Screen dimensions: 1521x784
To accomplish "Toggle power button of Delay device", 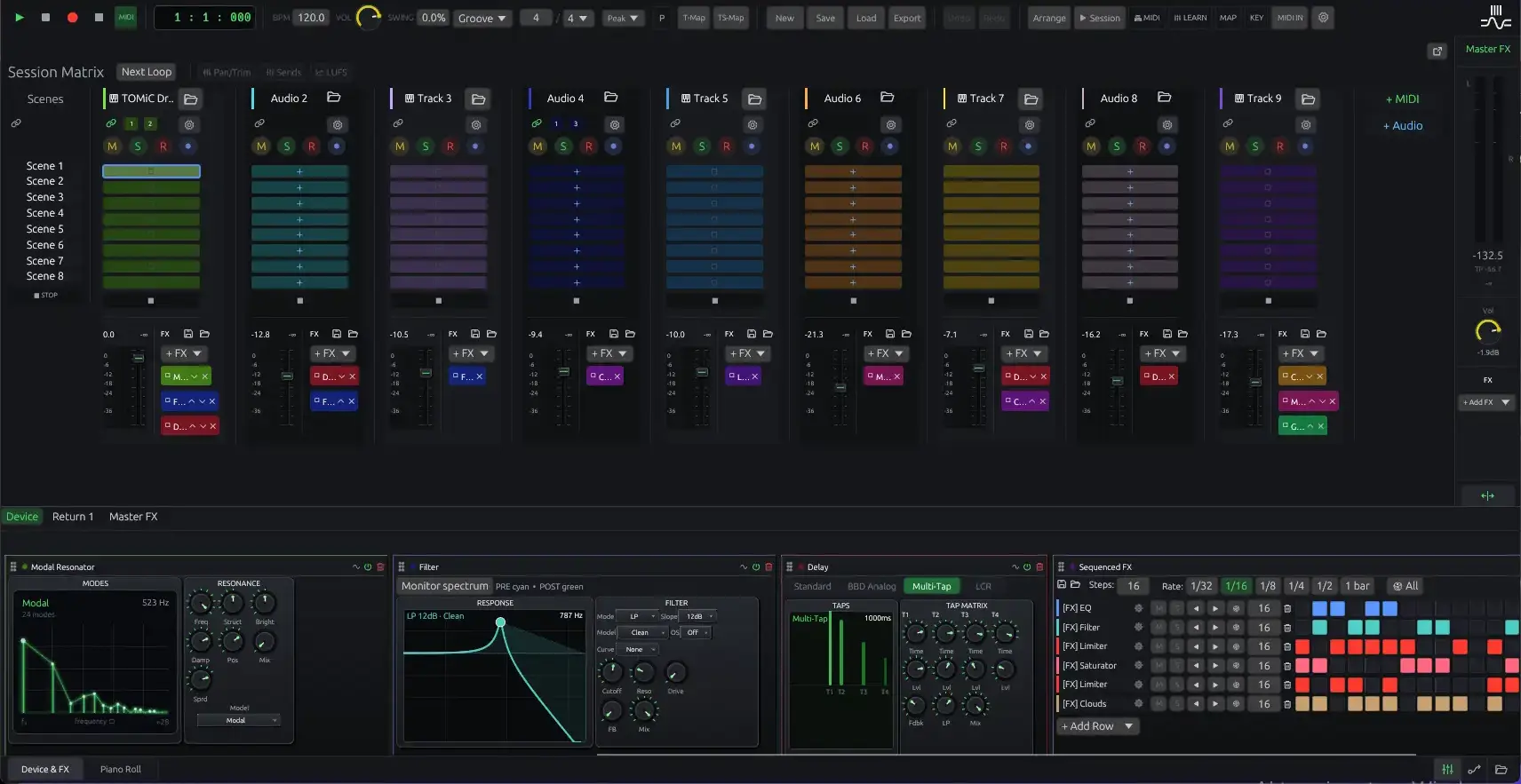I will click(1027, 566).
